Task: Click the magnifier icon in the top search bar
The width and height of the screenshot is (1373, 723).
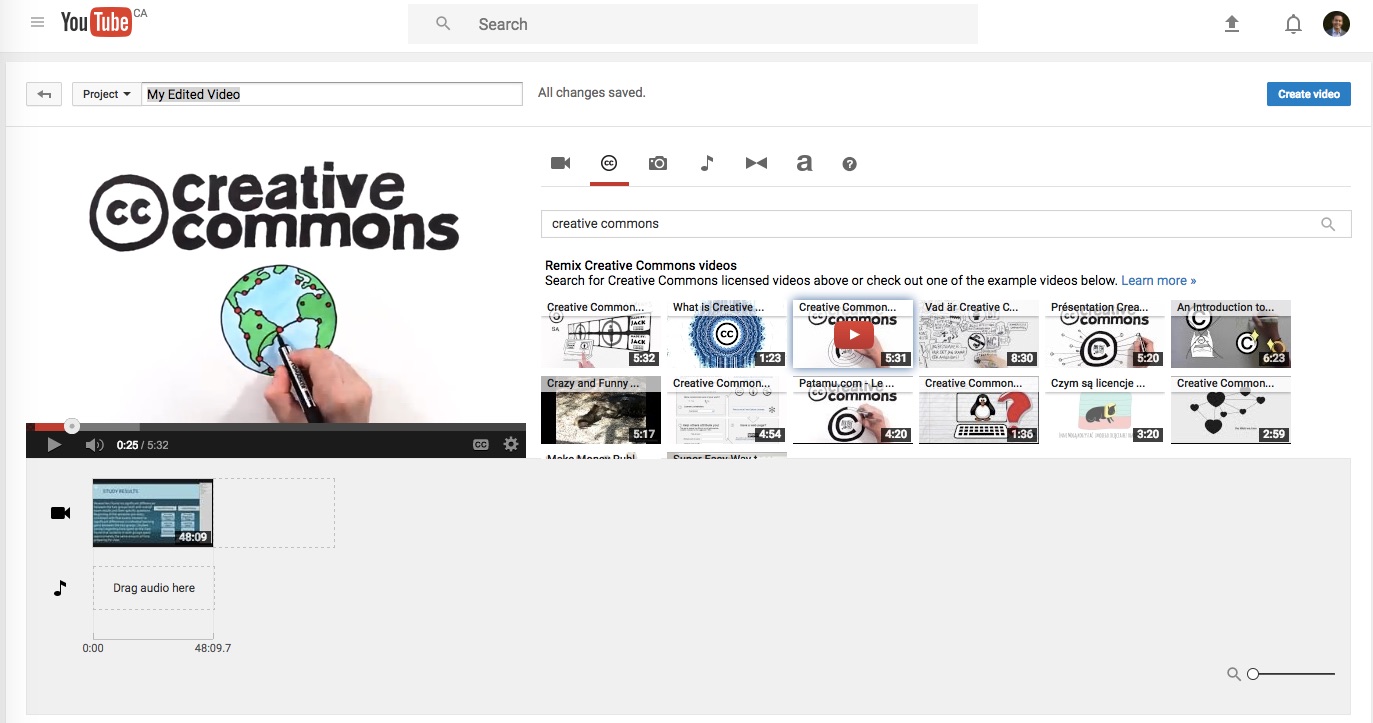Action: coord(443,24)
